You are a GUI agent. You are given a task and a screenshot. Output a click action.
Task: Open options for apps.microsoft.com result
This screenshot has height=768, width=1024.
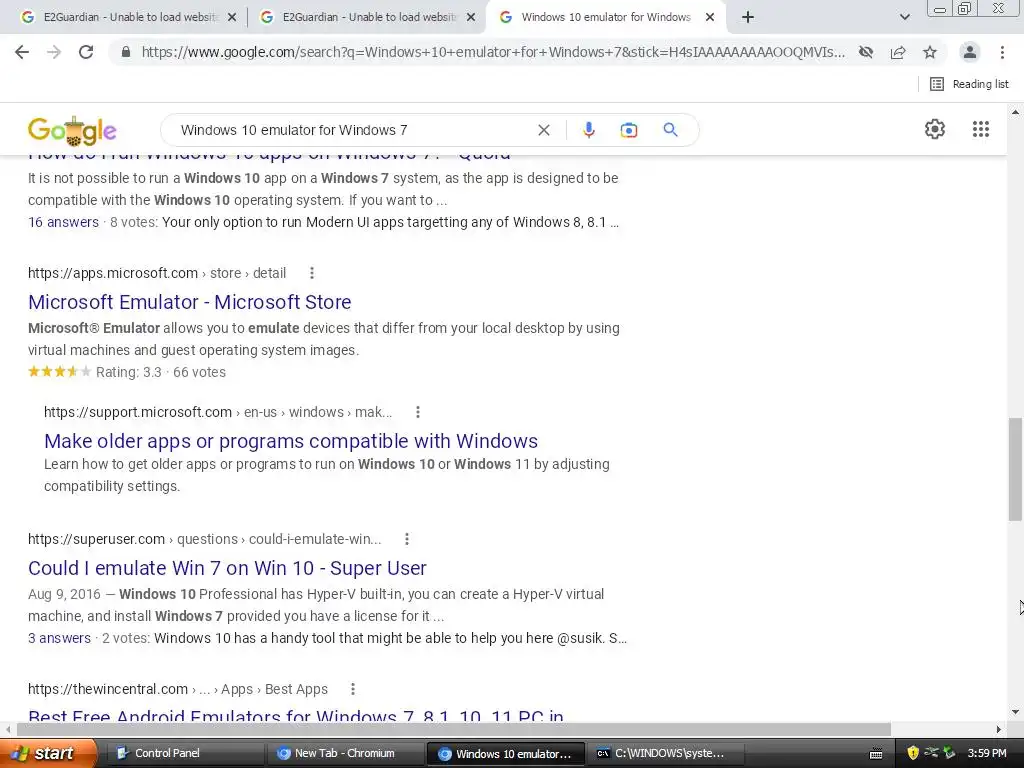click(312, 273)
